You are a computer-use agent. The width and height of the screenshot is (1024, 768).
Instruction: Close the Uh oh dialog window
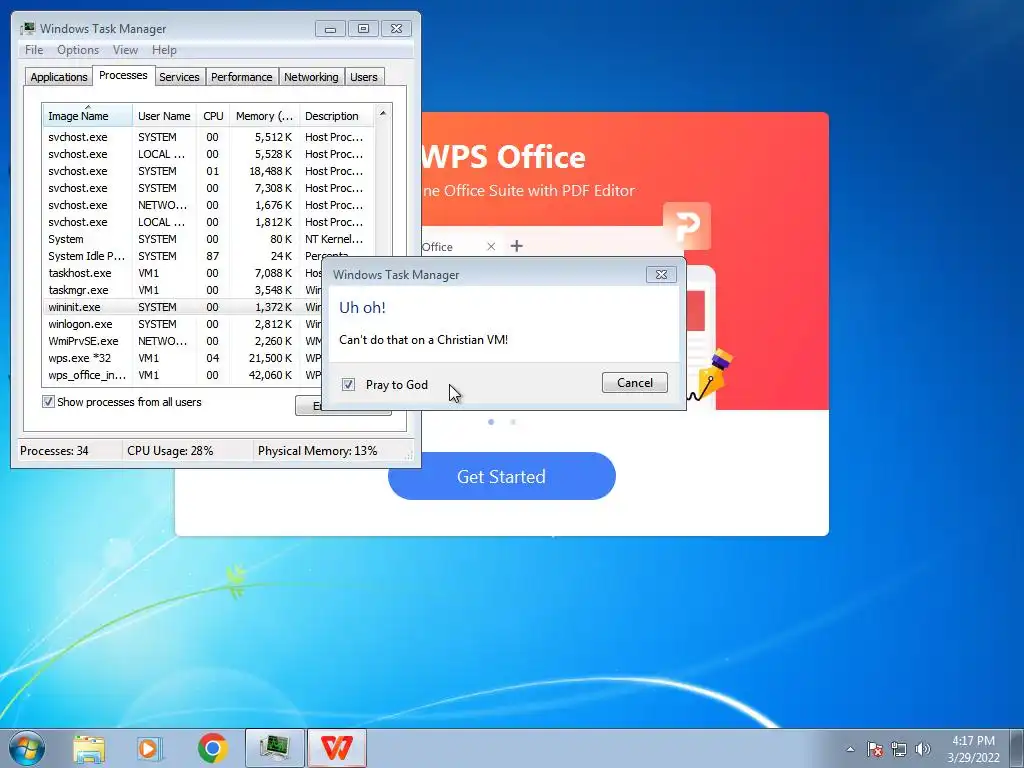coord(661,274)
